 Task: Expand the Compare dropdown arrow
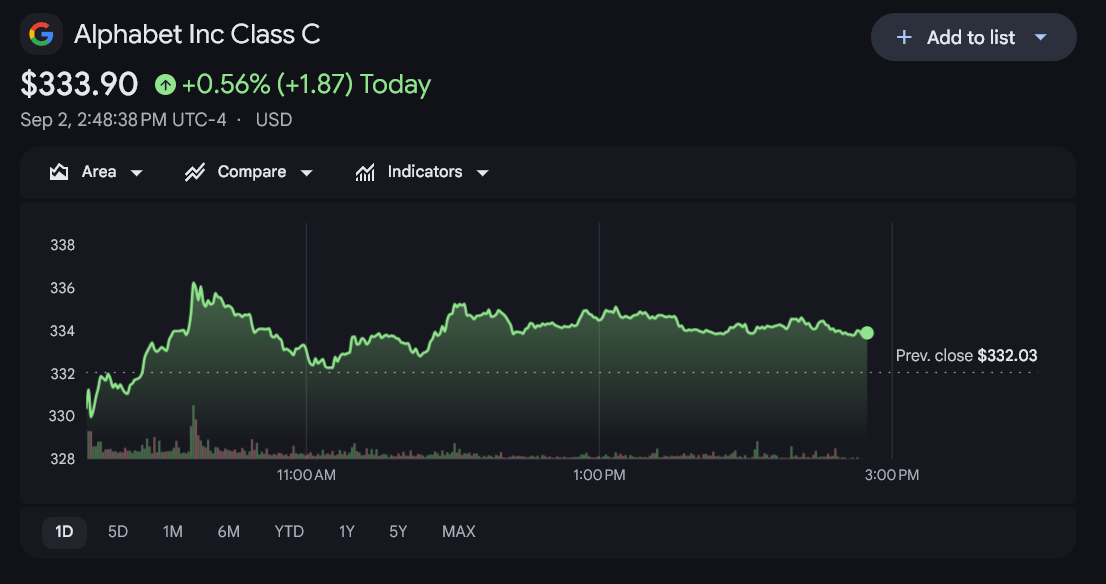pos(306,173)
